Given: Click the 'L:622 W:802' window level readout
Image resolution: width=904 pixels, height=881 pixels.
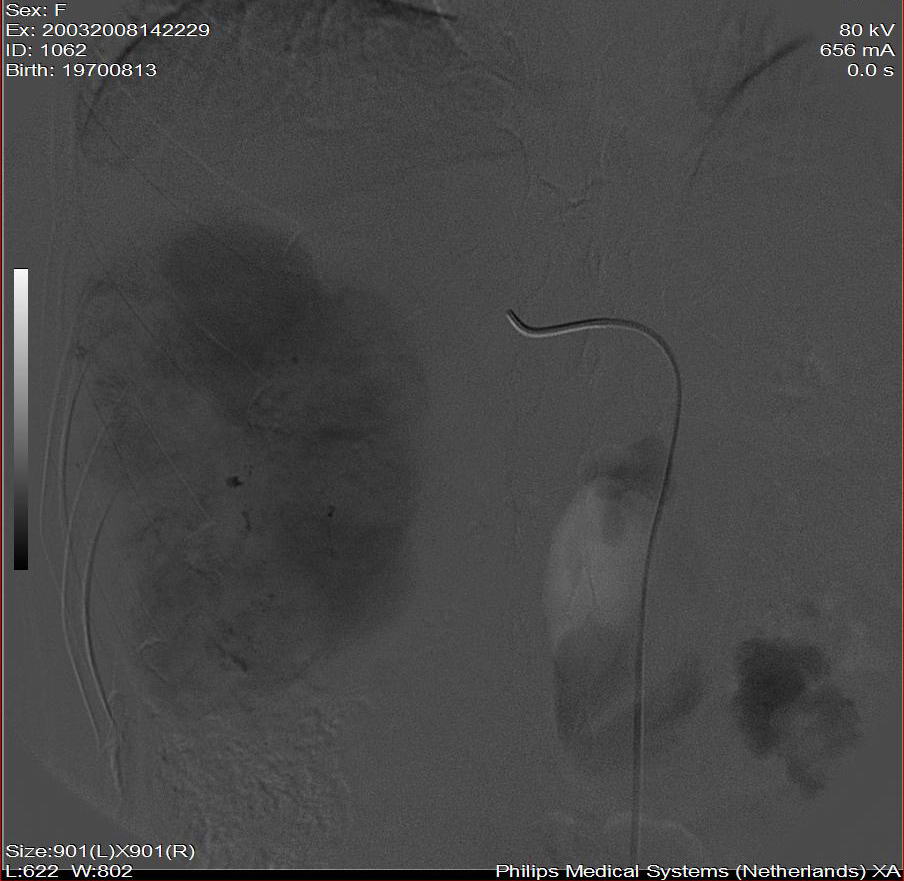Looking at the screenshot, I should pyautogui.click(x=69, y=871).
